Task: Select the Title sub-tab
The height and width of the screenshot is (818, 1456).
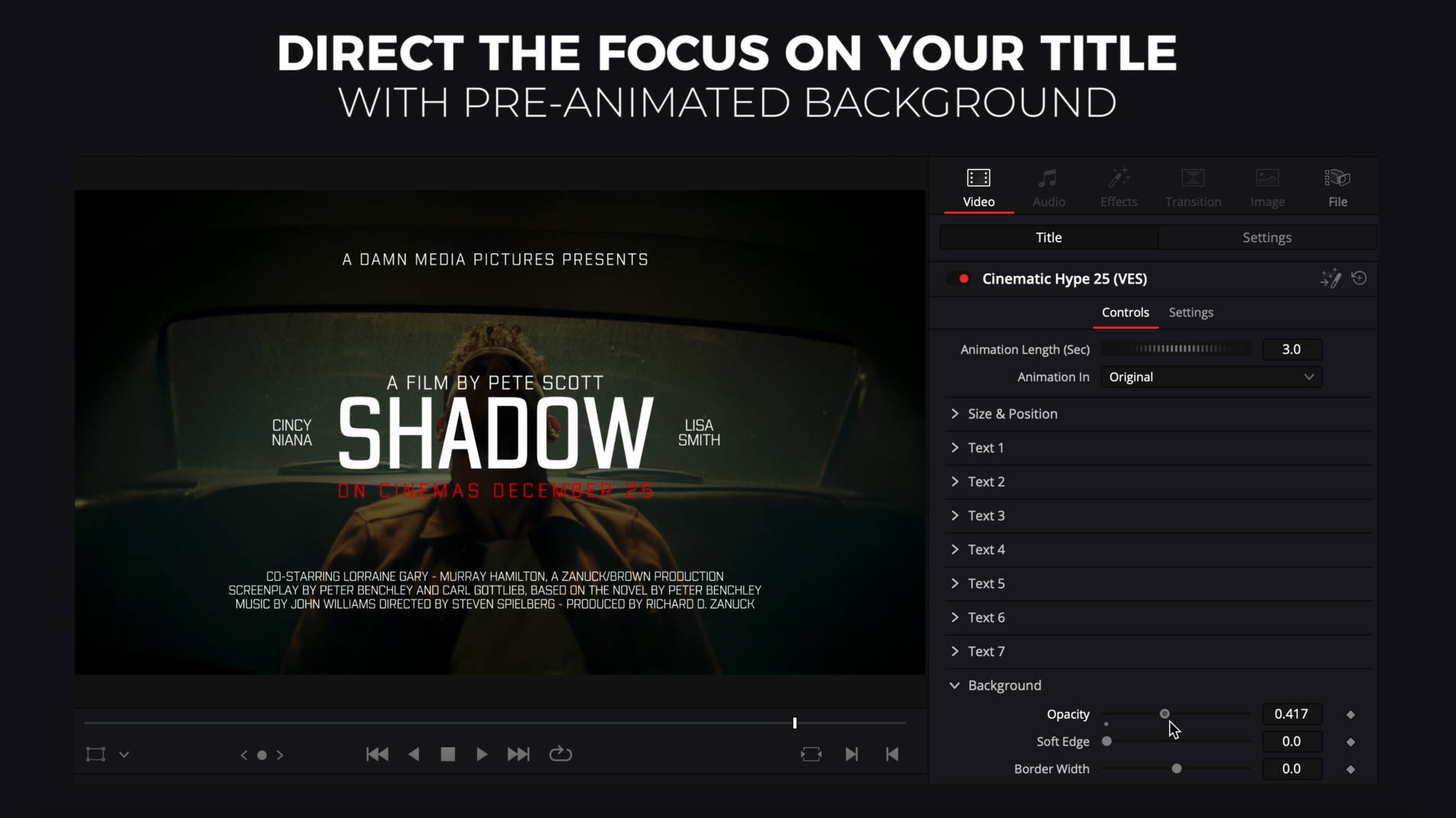Action: (1048, 238)
